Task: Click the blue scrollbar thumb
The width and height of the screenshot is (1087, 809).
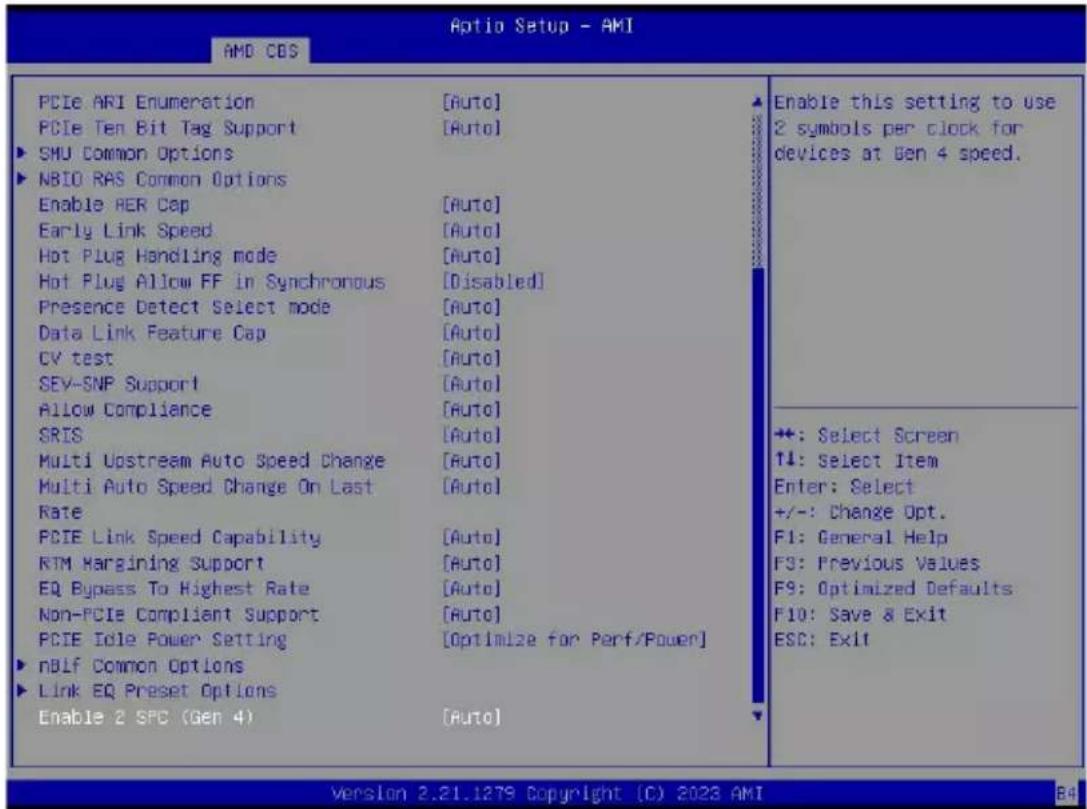Action: (758, 485)
